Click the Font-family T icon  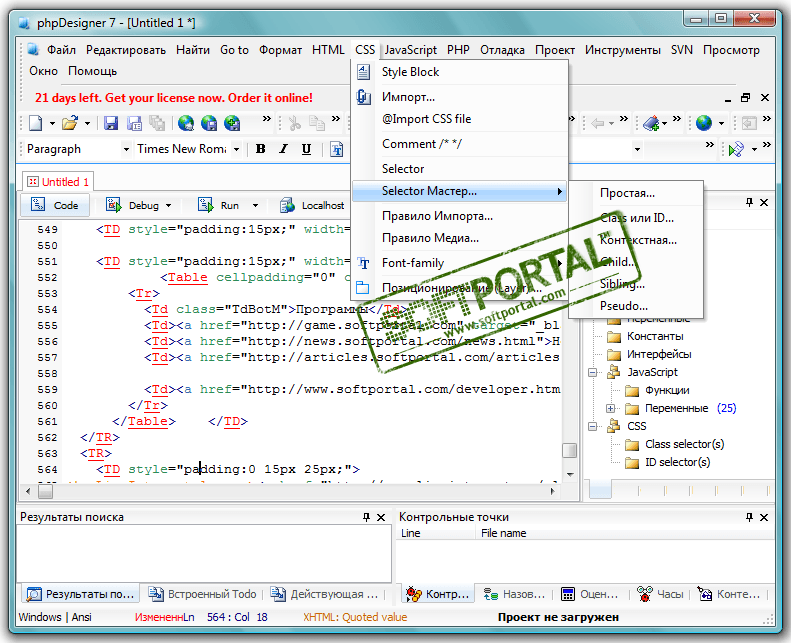coord(363,263)
